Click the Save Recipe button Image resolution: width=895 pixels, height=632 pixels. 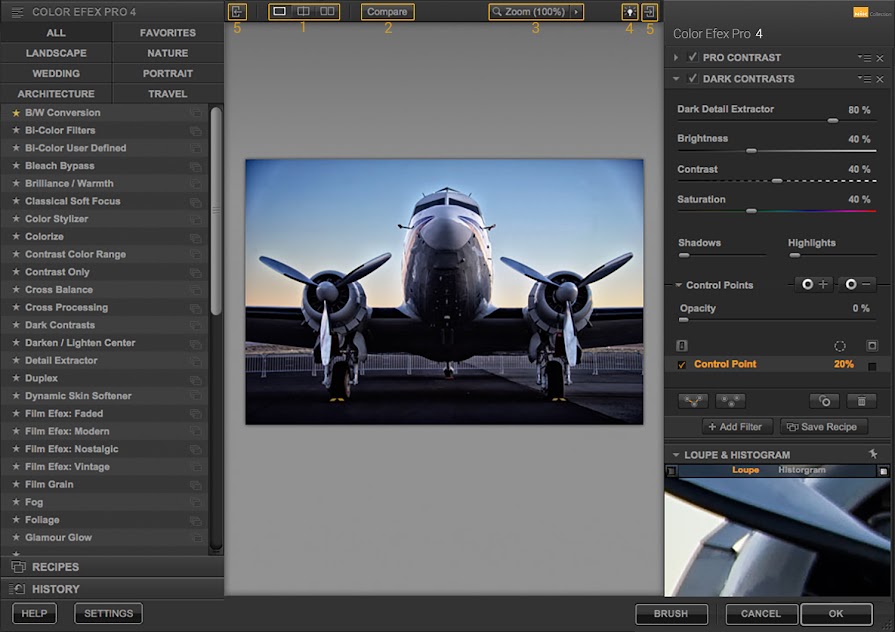coord(825,427)
